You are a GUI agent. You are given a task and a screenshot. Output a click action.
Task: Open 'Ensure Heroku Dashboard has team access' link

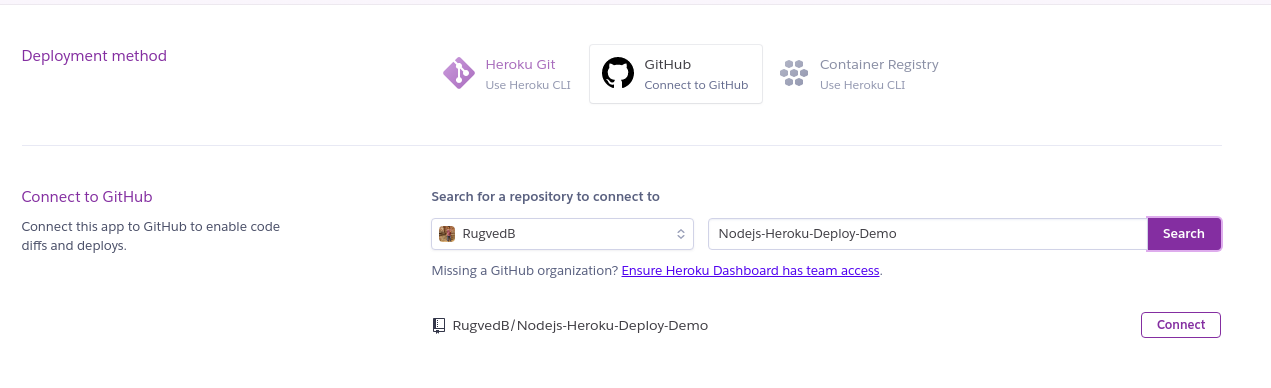[751, 270]
